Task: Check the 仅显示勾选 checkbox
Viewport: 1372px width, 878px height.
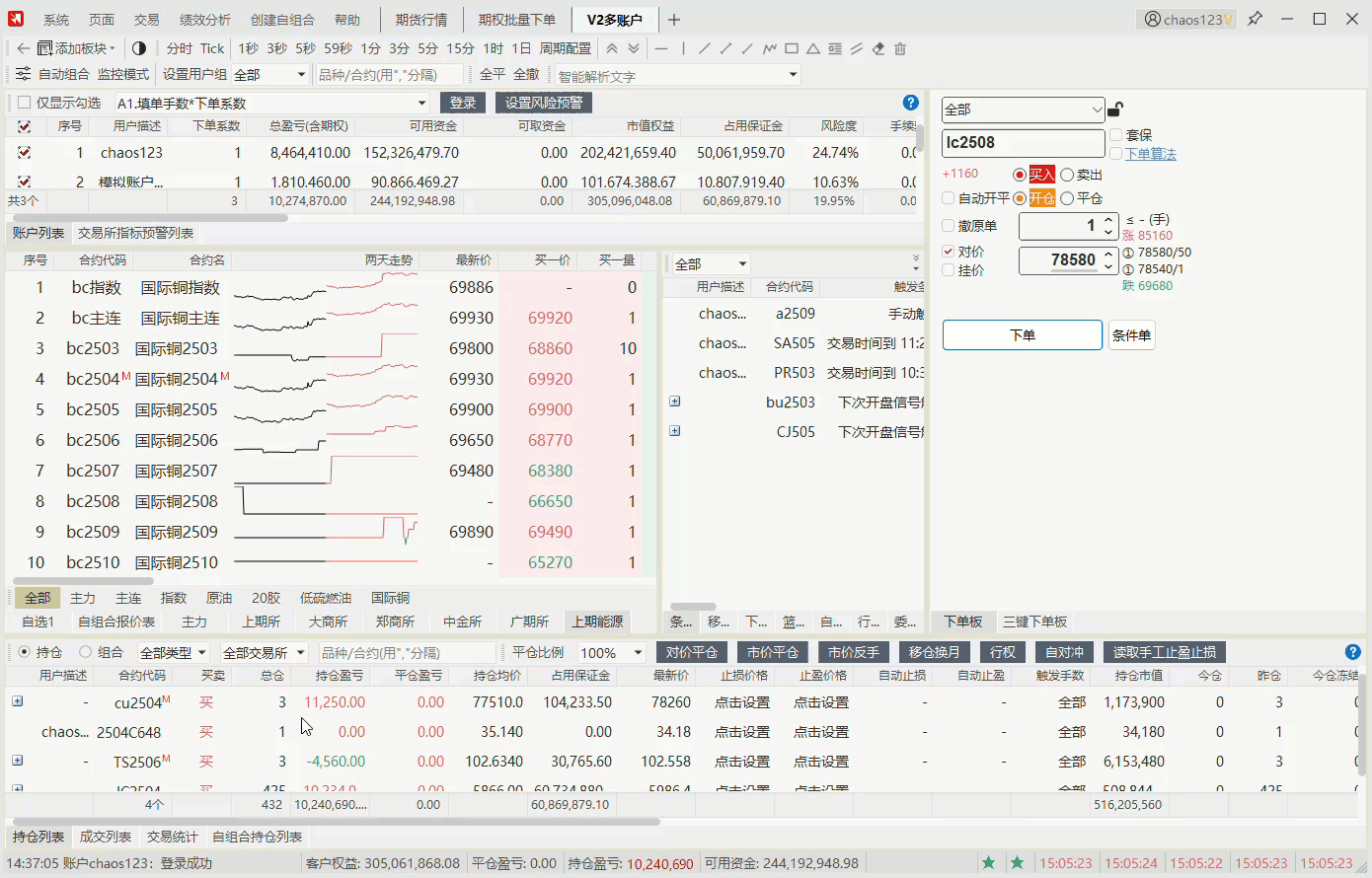Action: pos(25,103)
